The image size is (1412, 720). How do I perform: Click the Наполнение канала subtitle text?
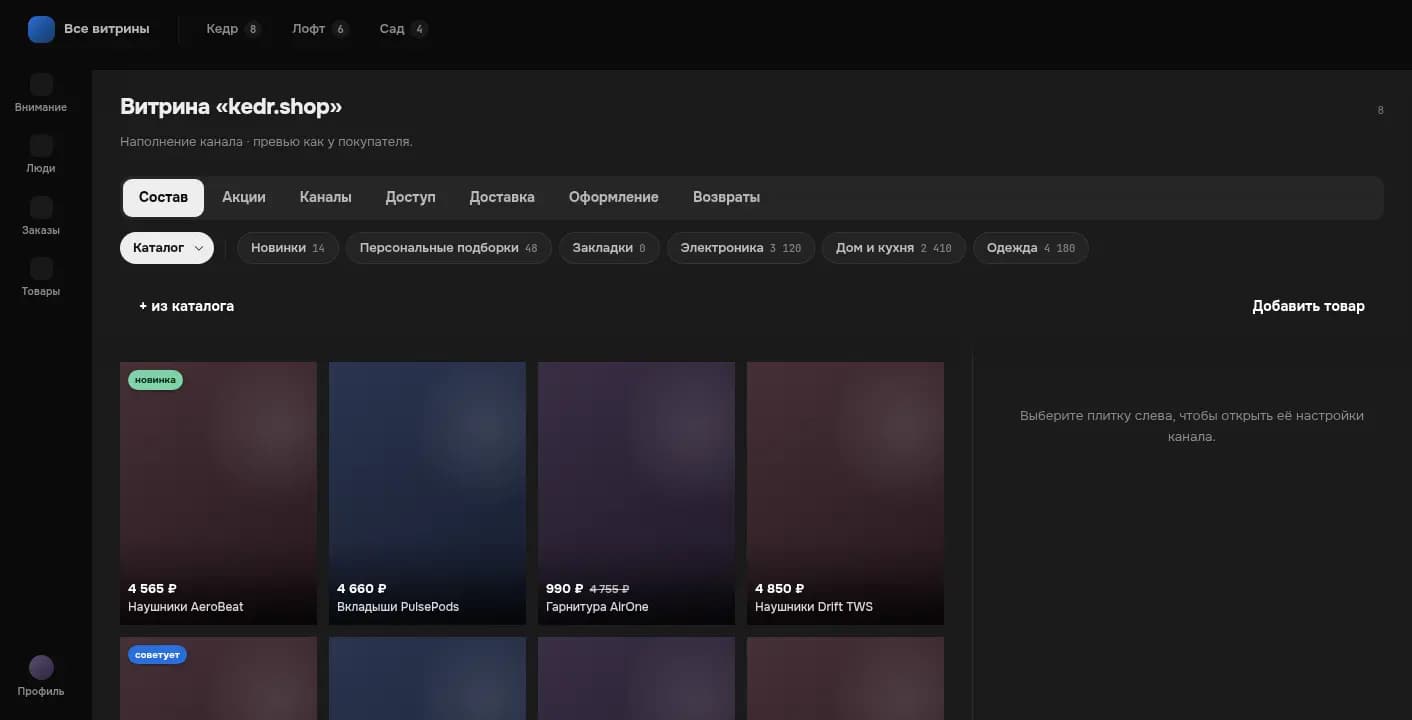pos(266,142)
